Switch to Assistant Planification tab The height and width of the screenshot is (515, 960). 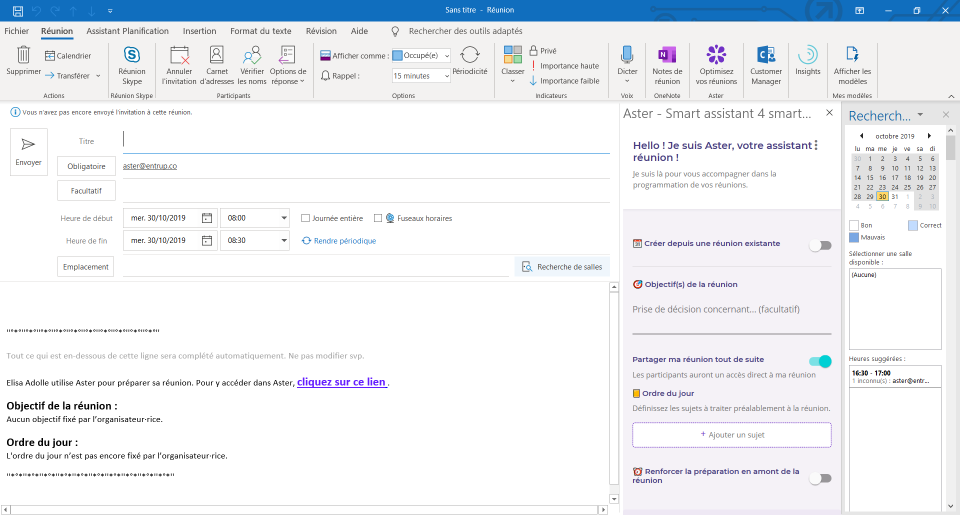click(127, 31)
